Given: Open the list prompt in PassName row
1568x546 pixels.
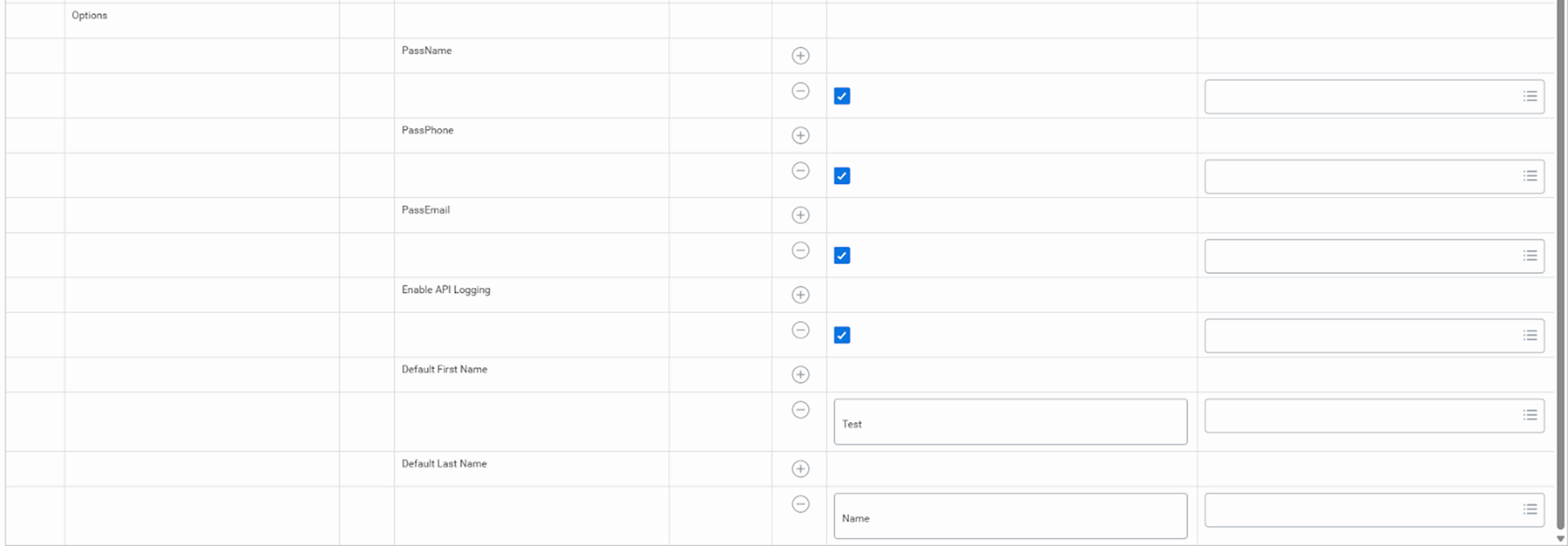Looking at the screenshot, I should point(1529,96).
